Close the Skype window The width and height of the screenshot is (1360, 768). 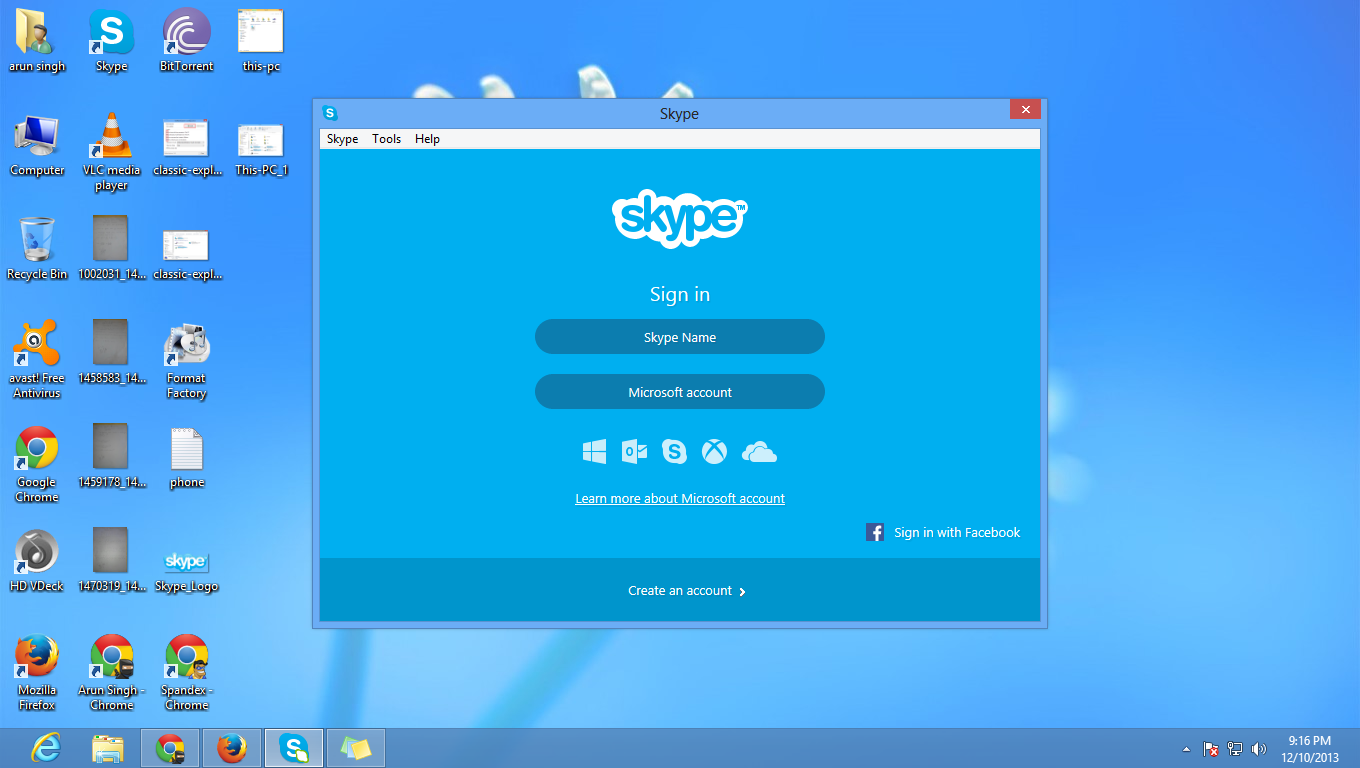tap(1025, 109)
